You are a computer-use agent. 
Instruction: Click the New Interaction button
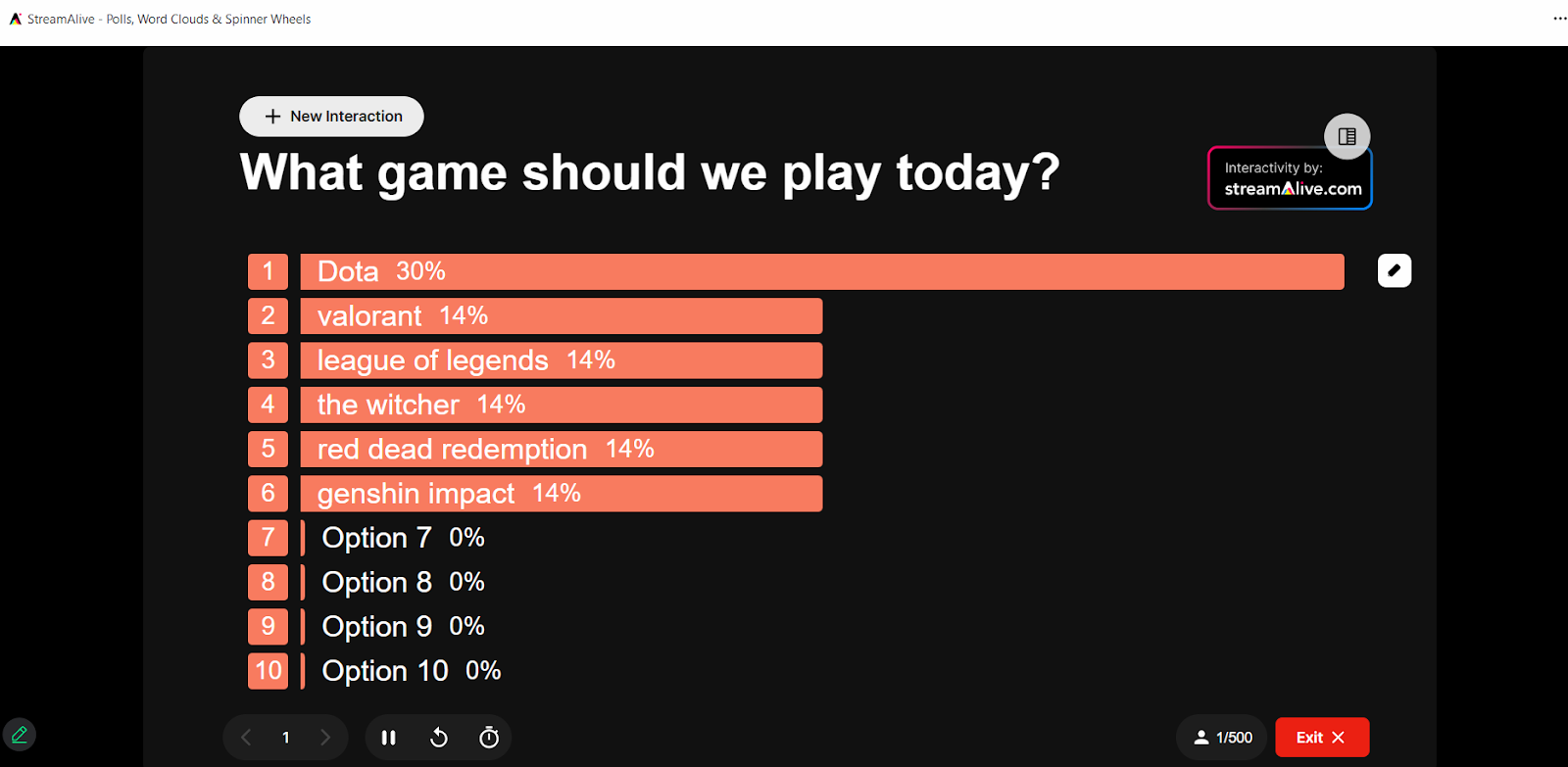click(x=331, y=117)
